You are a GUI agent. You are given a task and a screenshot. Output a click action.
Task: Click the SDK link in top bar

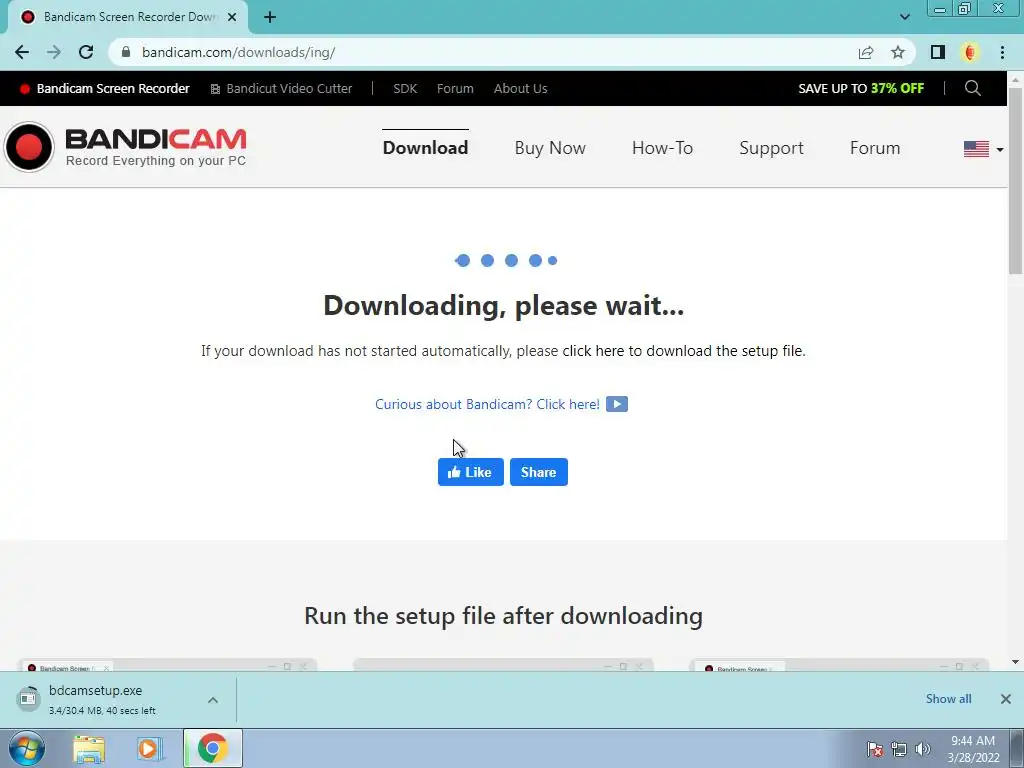click(405, 88)
